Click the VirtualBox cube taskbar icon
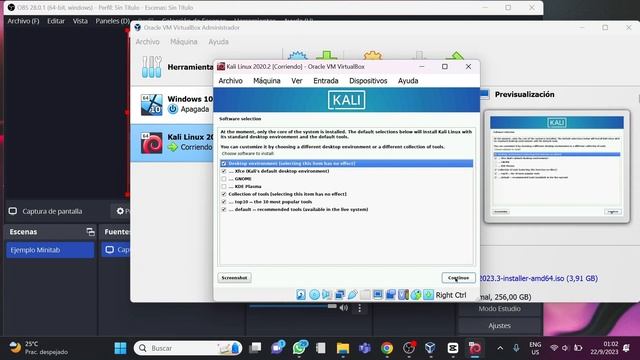Screen dimensions: 640x360 pyautogui.click(x=430, y=348)
